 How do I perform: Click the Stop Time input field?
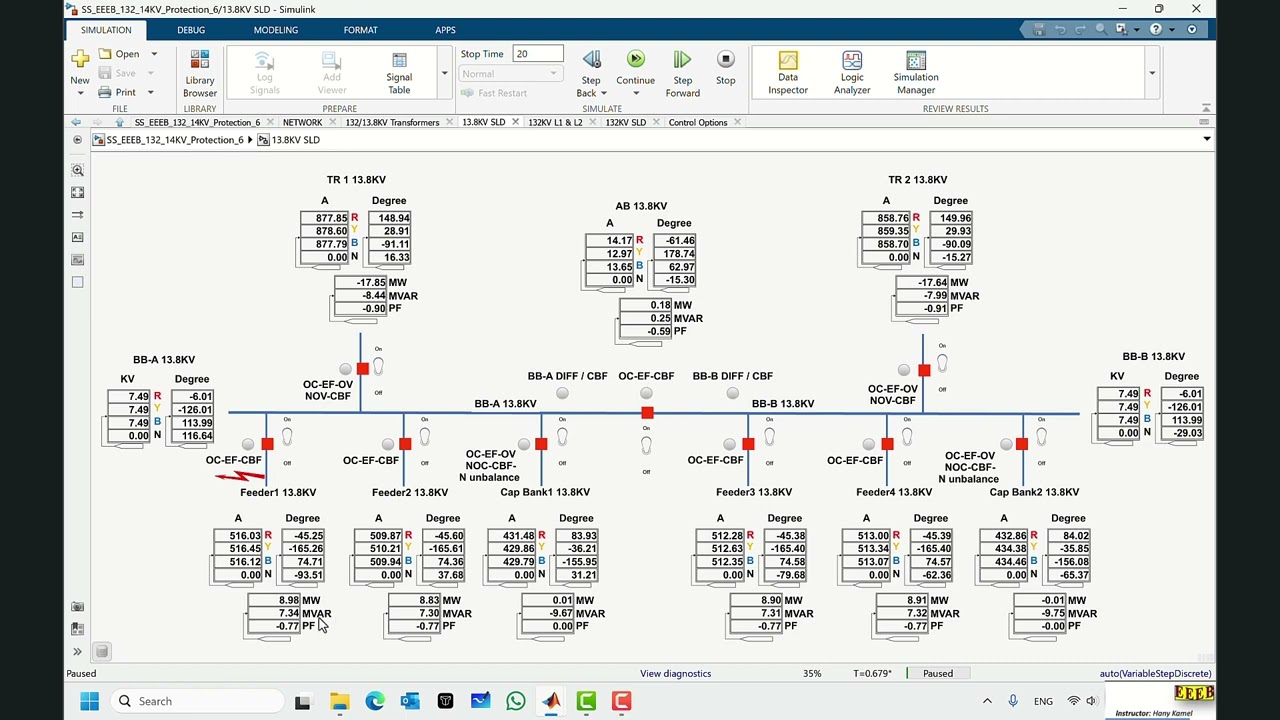pos(538,54)
